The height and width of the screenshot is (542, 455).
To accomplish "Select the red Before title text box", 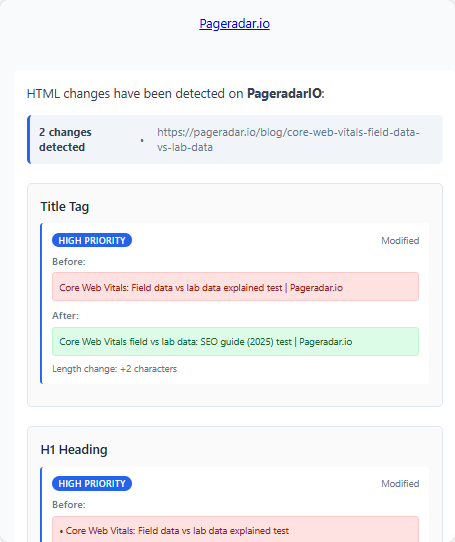I will tap(235, 287).
